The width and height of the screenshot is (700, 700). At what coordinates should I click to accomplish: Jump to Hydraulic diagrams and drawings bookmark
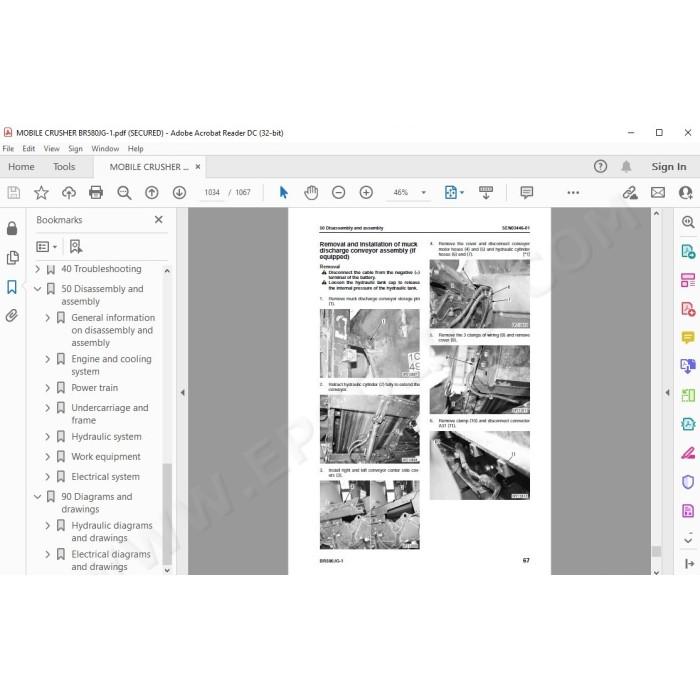coord(112,532)
